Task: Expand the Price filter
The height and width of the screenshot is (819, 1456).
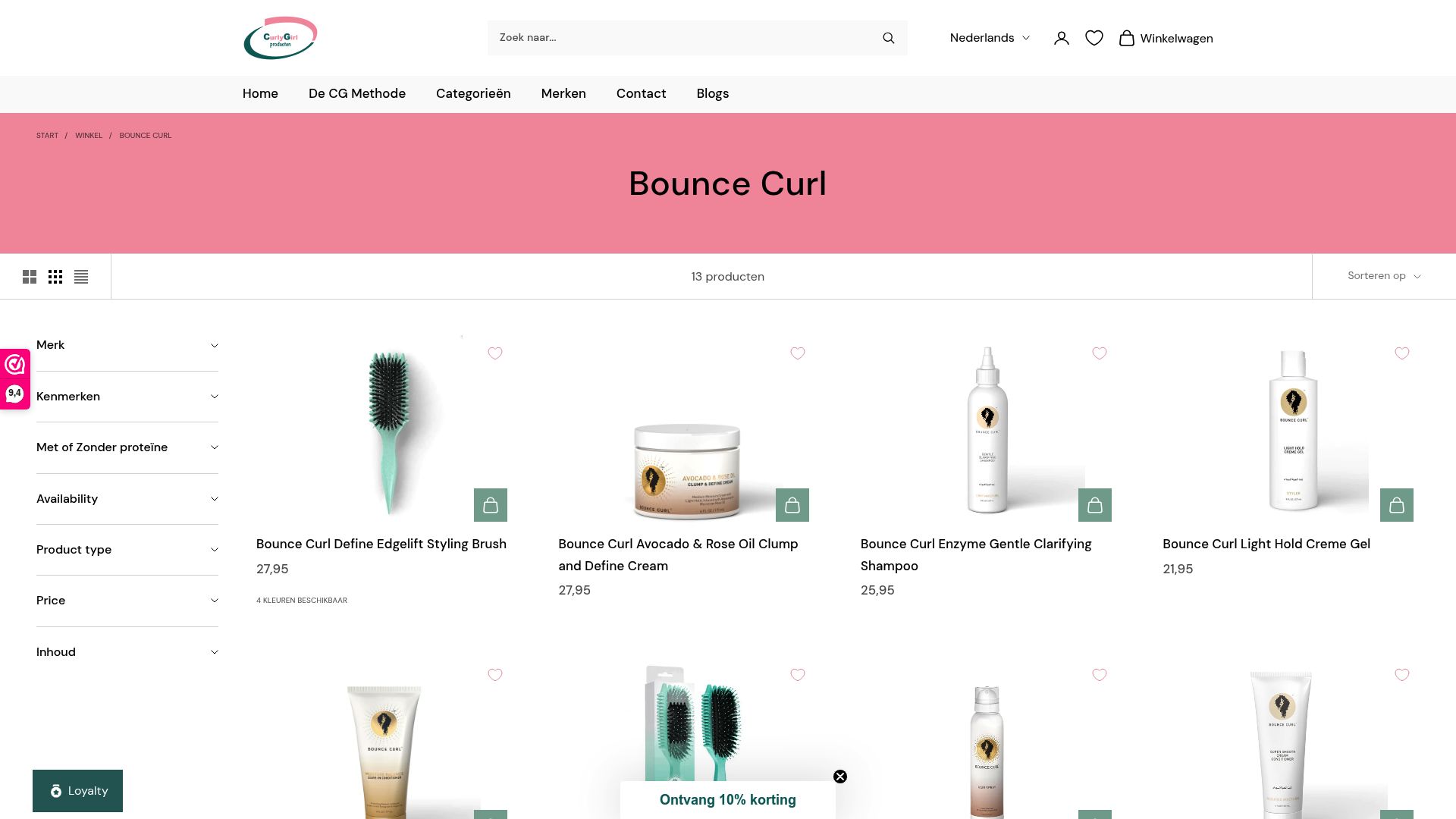Action: pos(127,601)
